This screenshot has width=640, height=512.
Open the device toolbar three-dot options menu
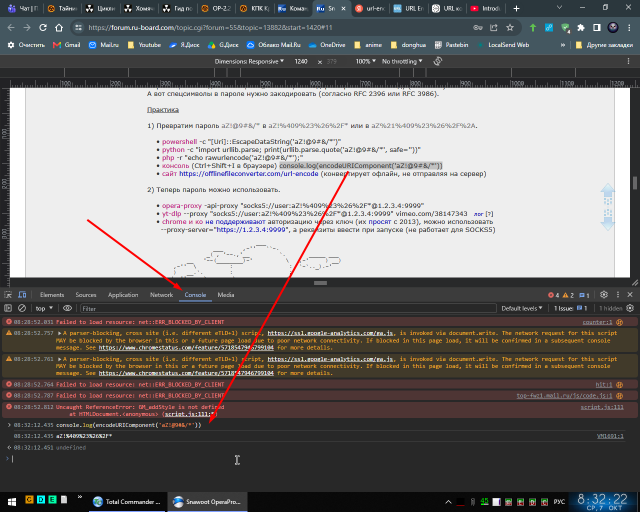point(629,61)
